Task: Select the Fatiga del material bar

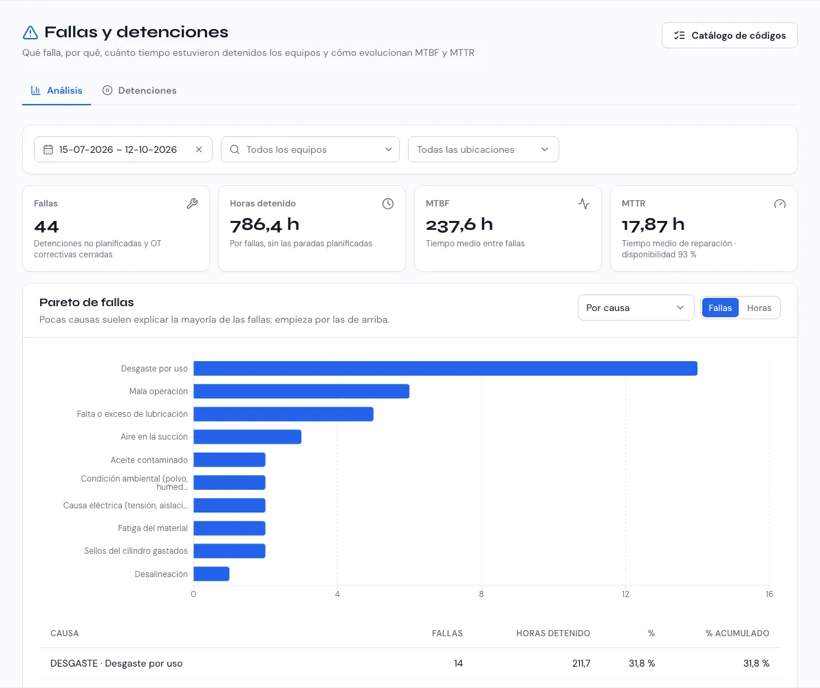Action: (x=229, y=528)
